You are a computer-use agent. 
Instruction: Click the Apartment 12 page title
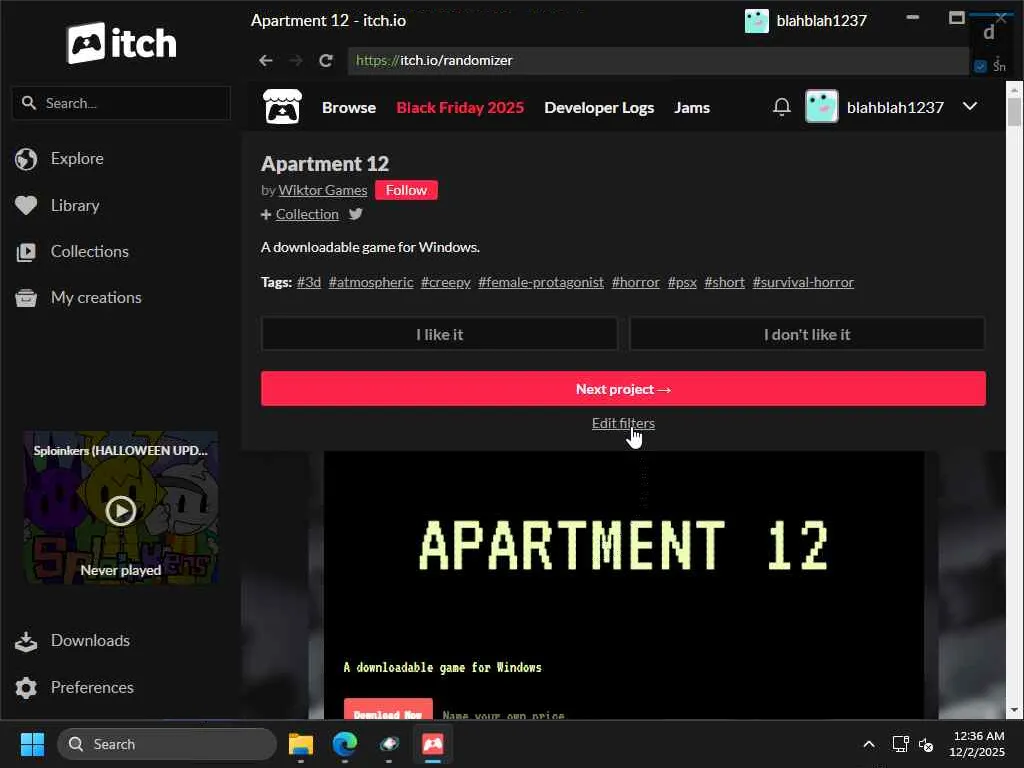325,163
